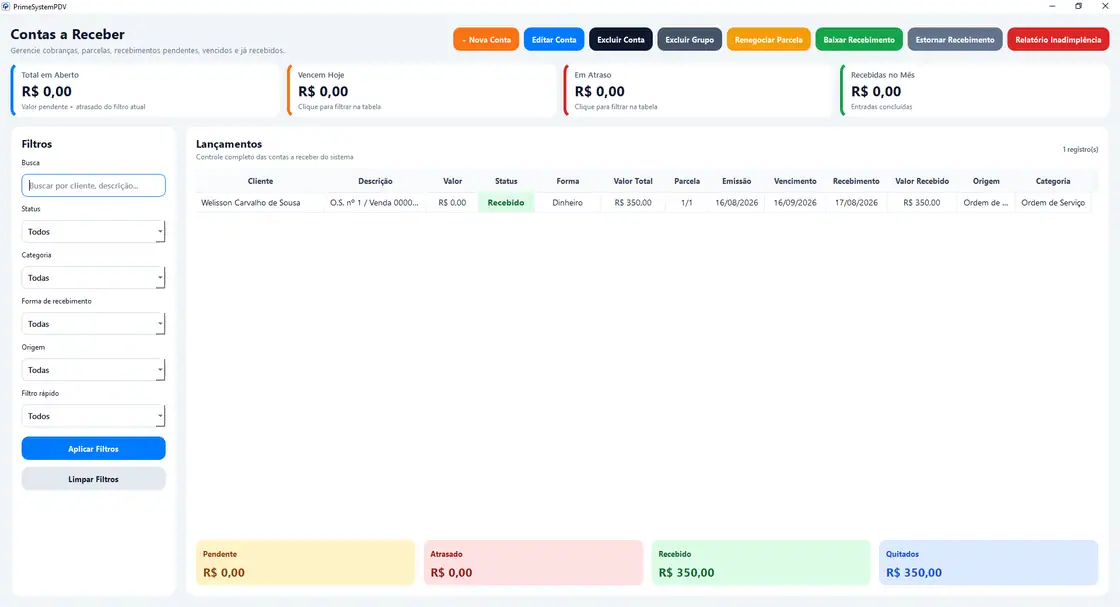Viewport: 1120px width, 607px height.
Task: Open the Status filter dropdown
Action: point(94,231)
